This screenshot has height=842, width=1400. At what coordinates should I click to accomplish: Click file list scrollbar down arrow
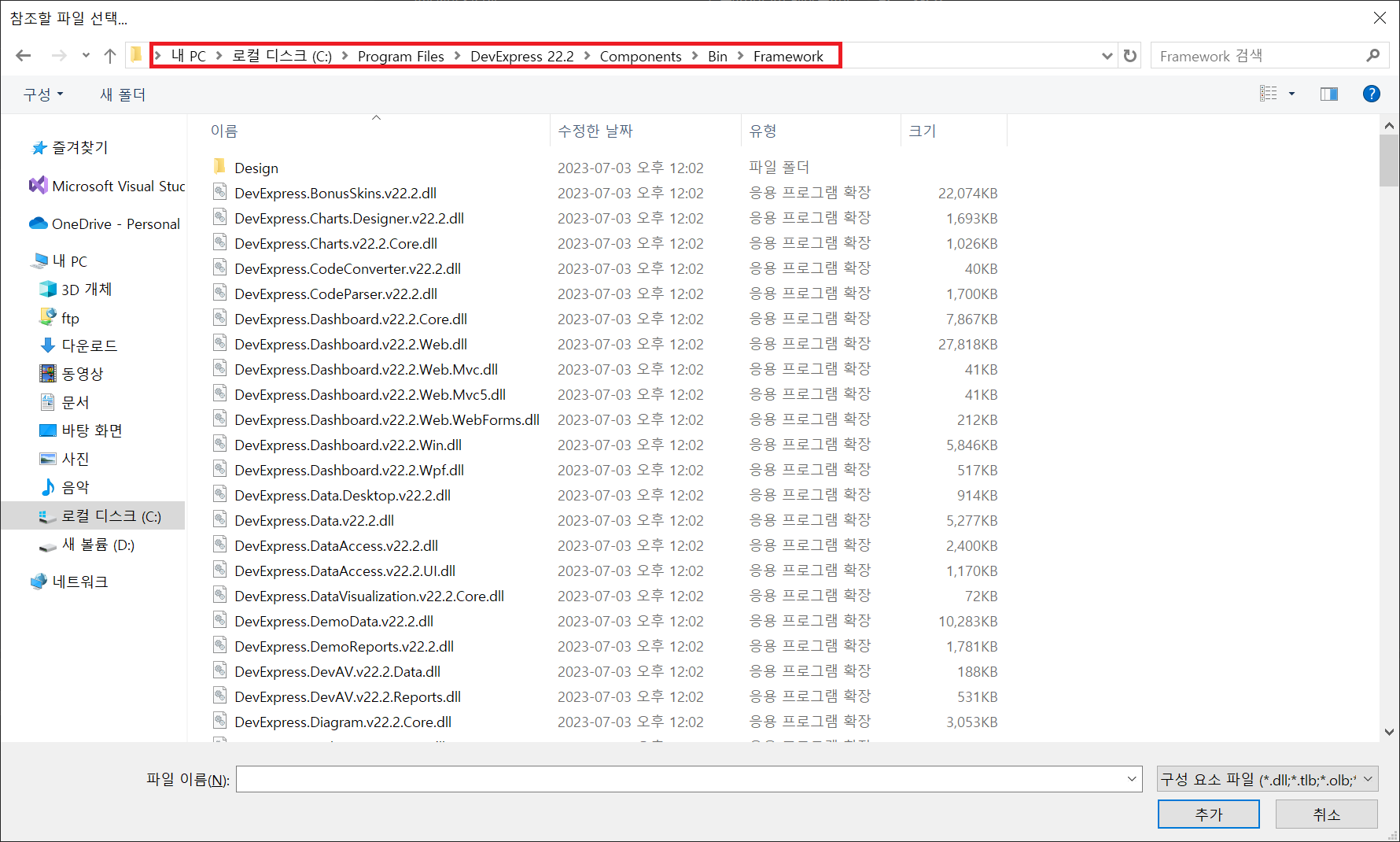[x=1389, y=732]
